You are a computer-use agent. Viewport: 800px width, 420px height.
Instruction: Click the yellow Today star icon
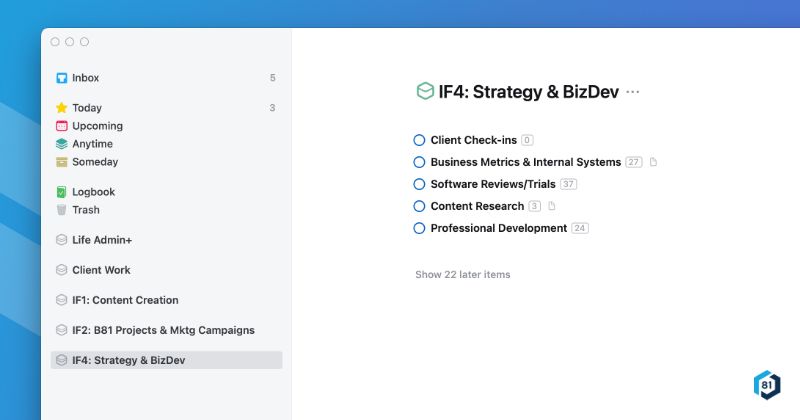point(62,108)
